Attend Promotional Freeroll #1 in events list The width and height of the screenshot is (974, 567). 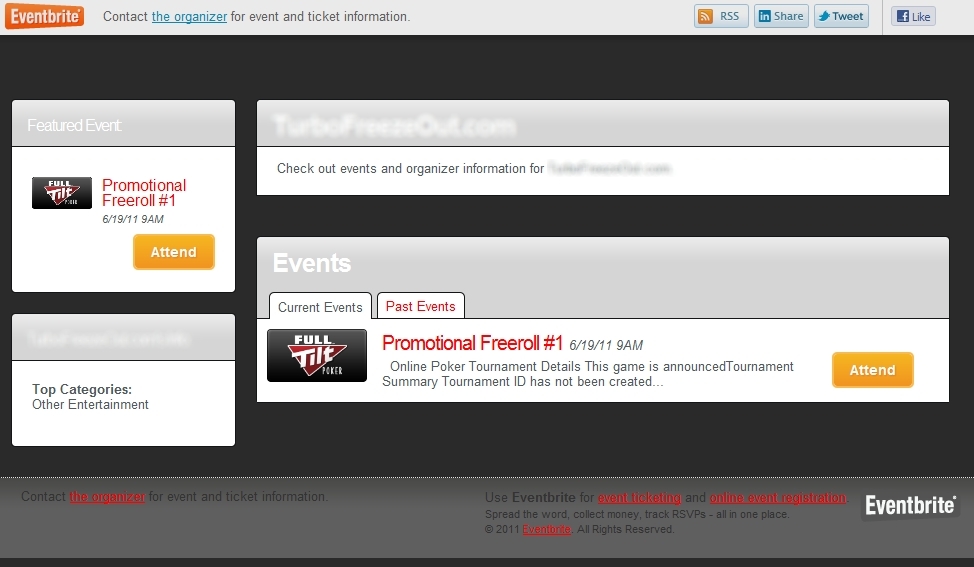(873, 370)
